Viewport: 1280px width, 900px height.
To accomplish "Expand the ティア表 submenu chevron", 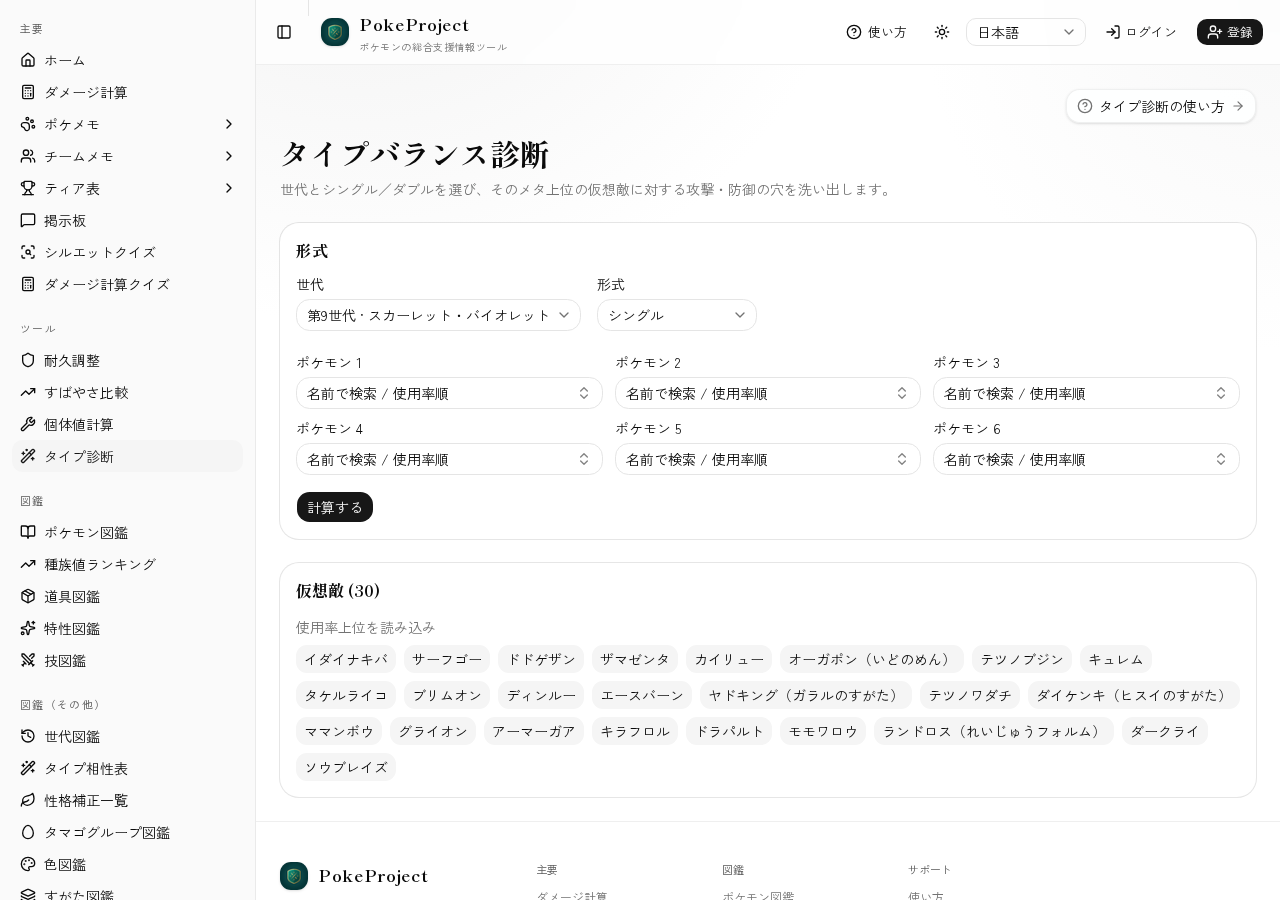I will [x=228, y=188].
